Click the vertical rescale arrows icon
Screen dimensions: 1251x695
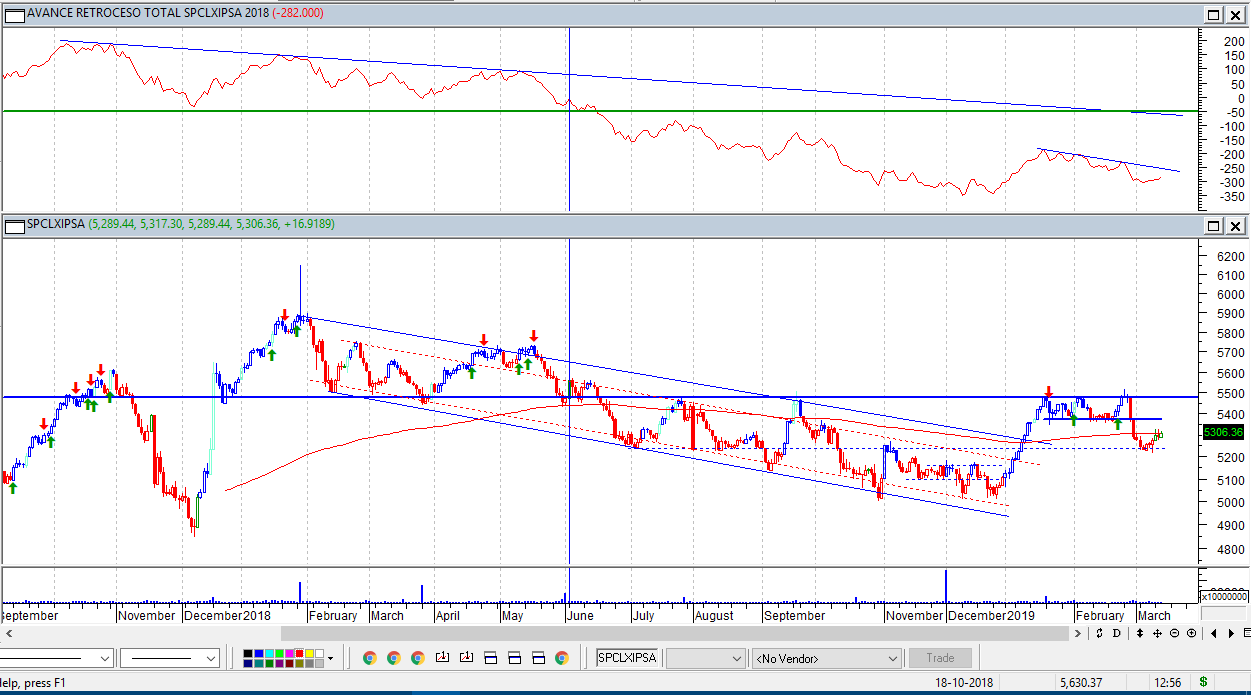pyautogui.click(x=1140, y=633)
